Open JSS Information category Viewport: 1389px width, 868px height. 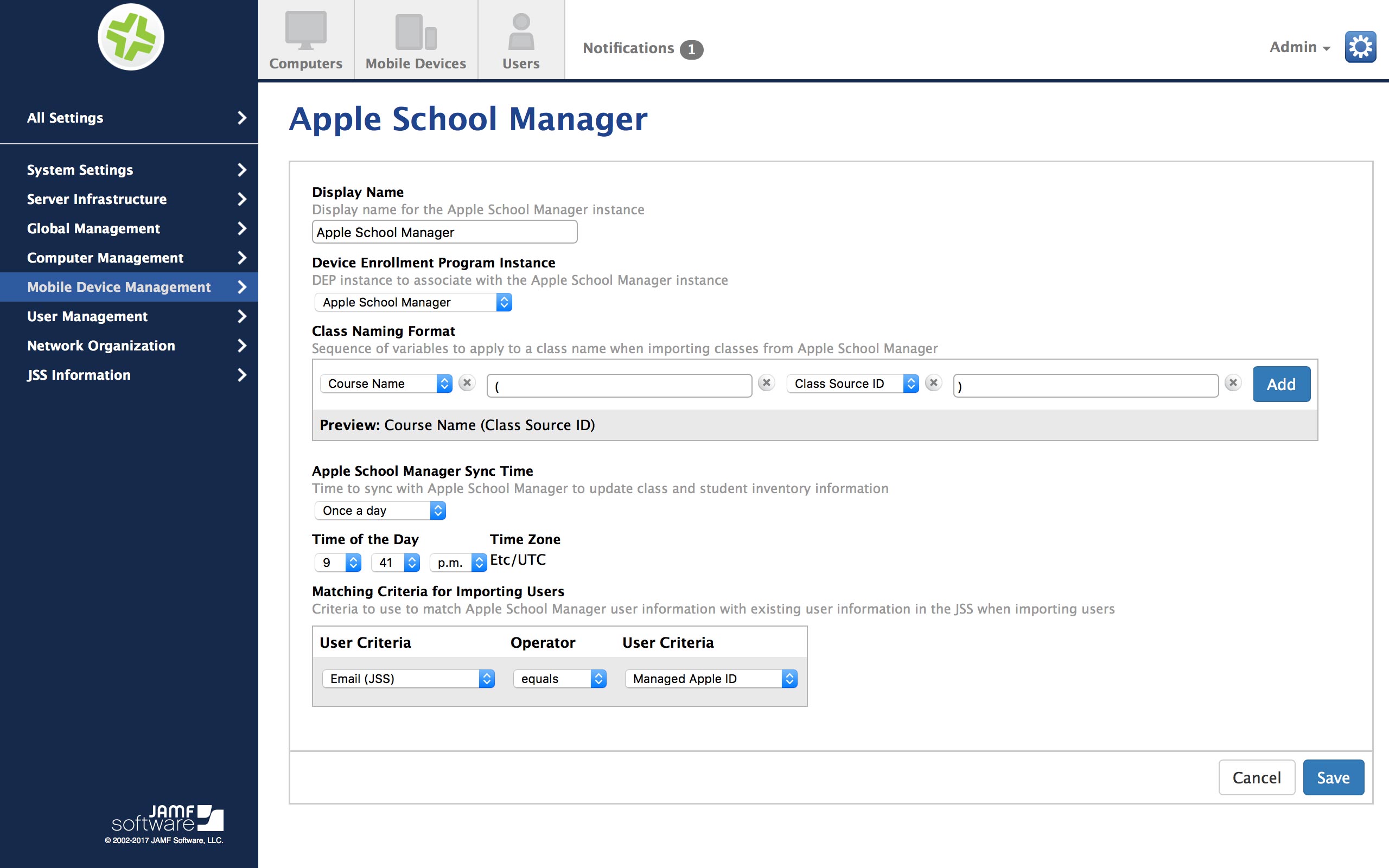[129, 375]
